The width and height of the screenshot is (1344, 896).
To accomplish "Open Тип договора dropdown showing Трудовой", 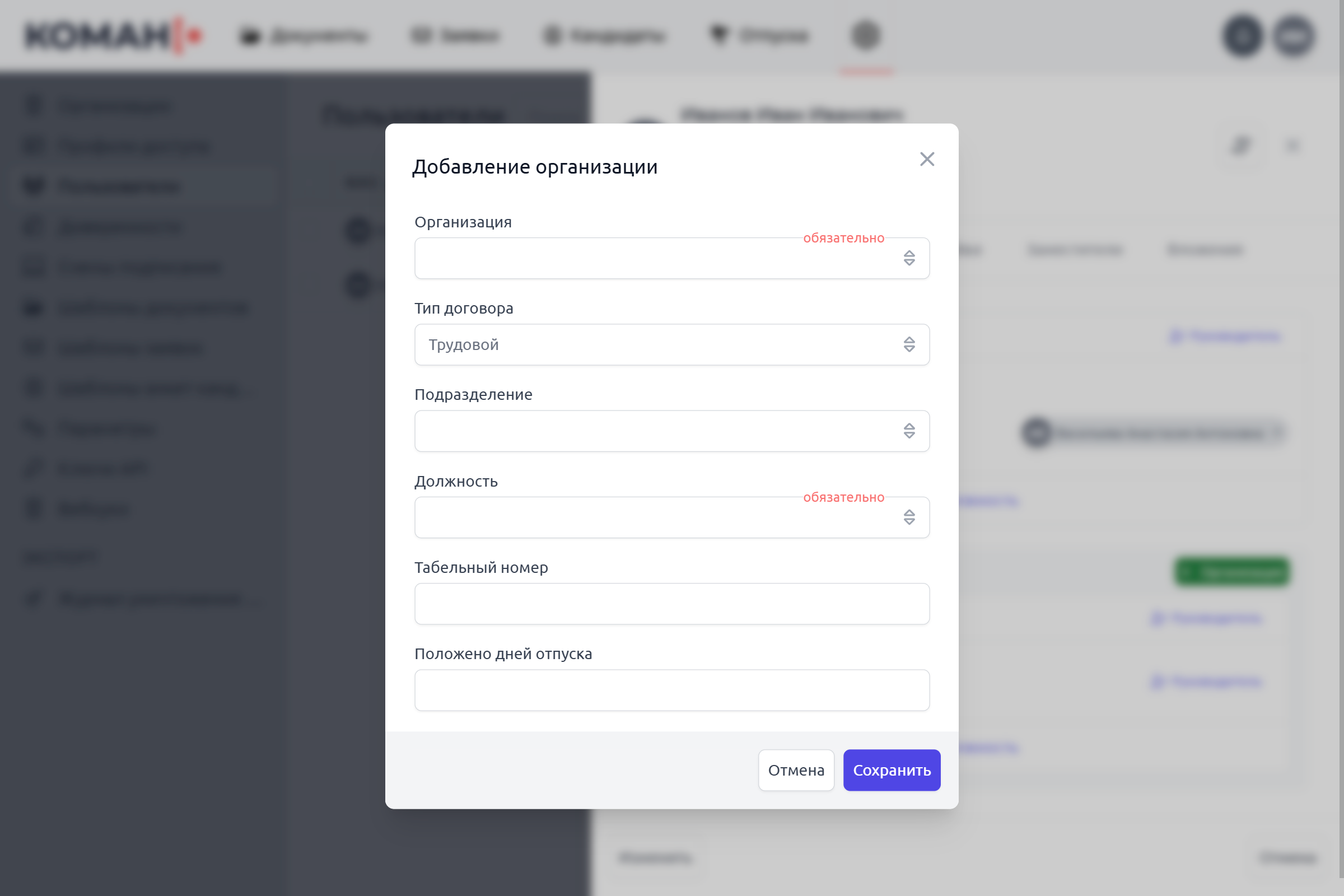I will point(657,344).
